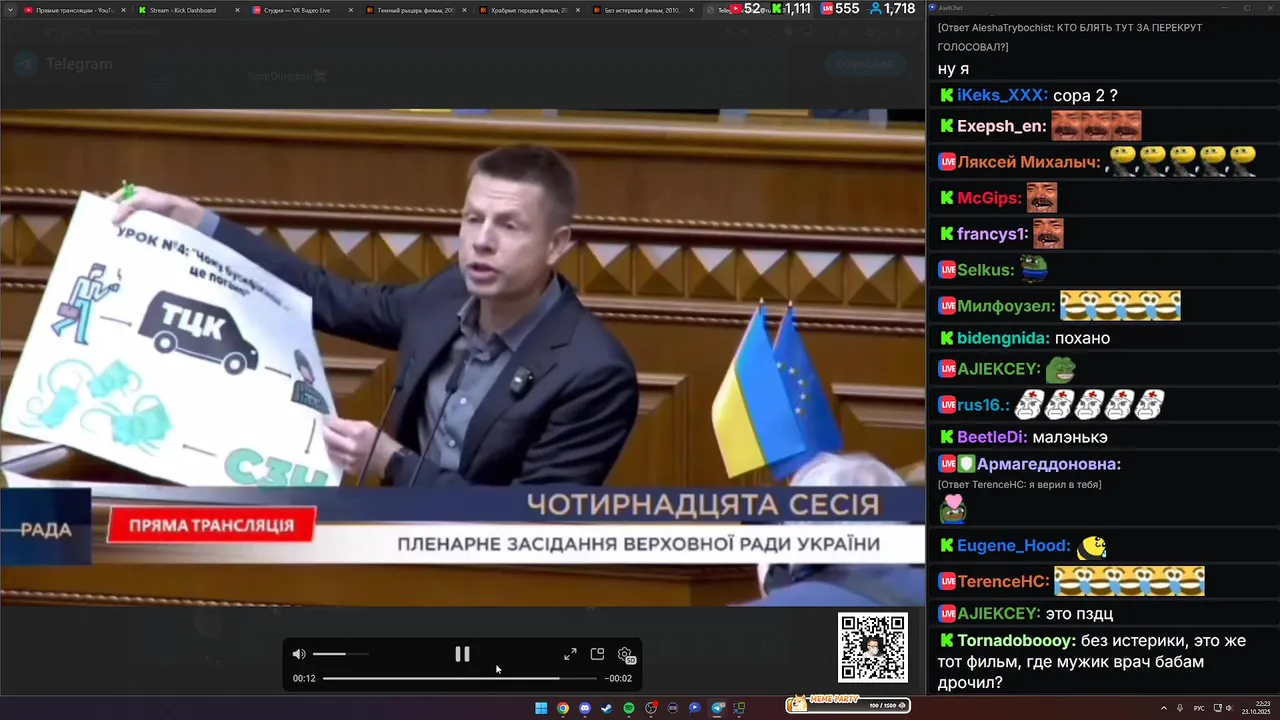
Task: Click the Meme Party 100/1500 widget
Action: pyautogui.click(x=848, y=705)
